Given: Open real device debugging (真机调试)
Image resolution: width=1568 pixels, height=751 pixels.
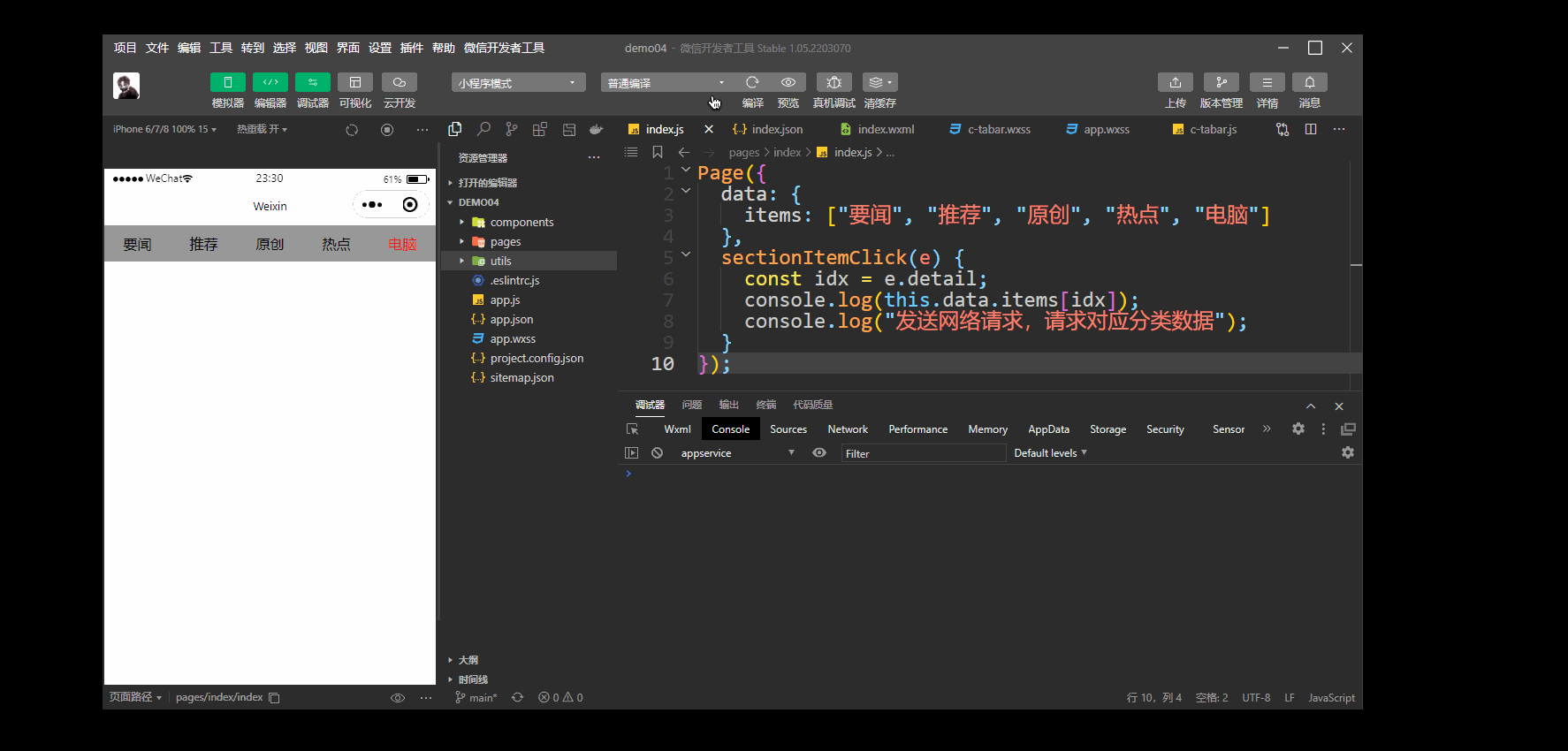Looking at the screenshot, I should tap(833, 82).
